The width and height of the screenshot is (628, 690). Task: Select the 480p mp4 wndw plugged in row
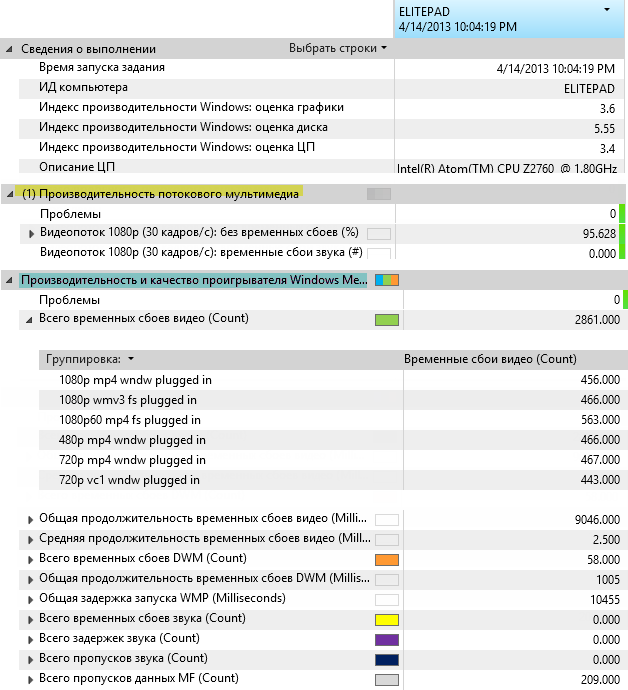(333, 440)
